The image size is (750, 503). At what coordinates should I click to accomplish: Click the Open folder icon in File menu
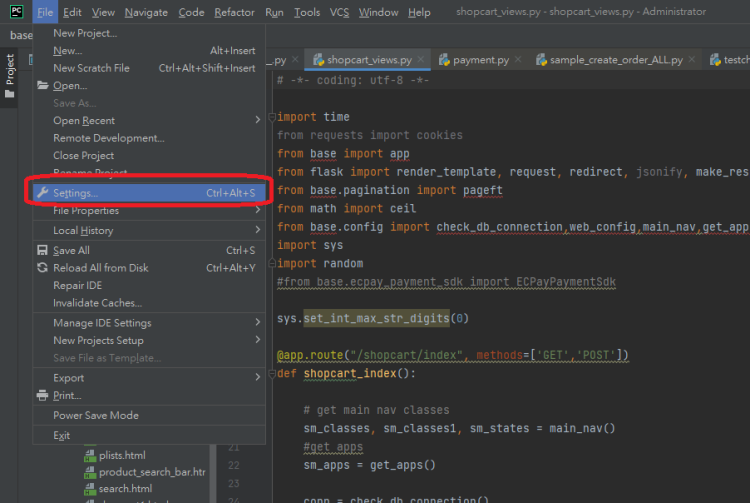tap(42, 86)
